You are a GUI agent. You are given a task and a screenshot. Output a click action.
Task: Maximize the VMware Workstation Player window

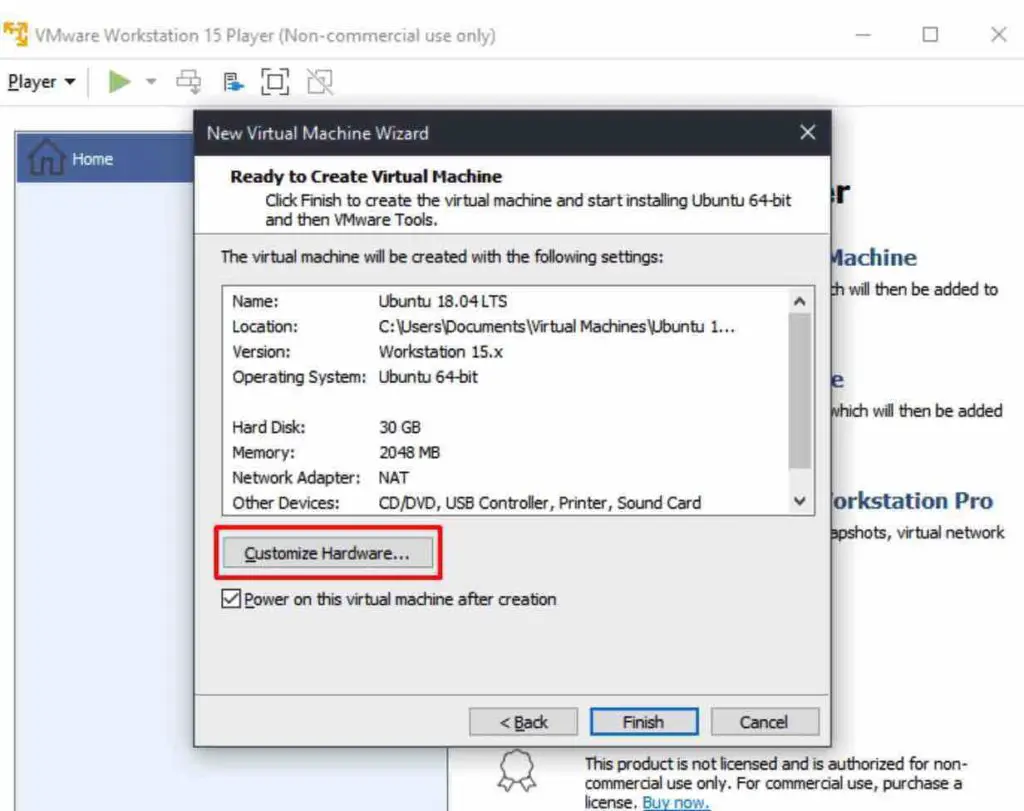[930, 35]
